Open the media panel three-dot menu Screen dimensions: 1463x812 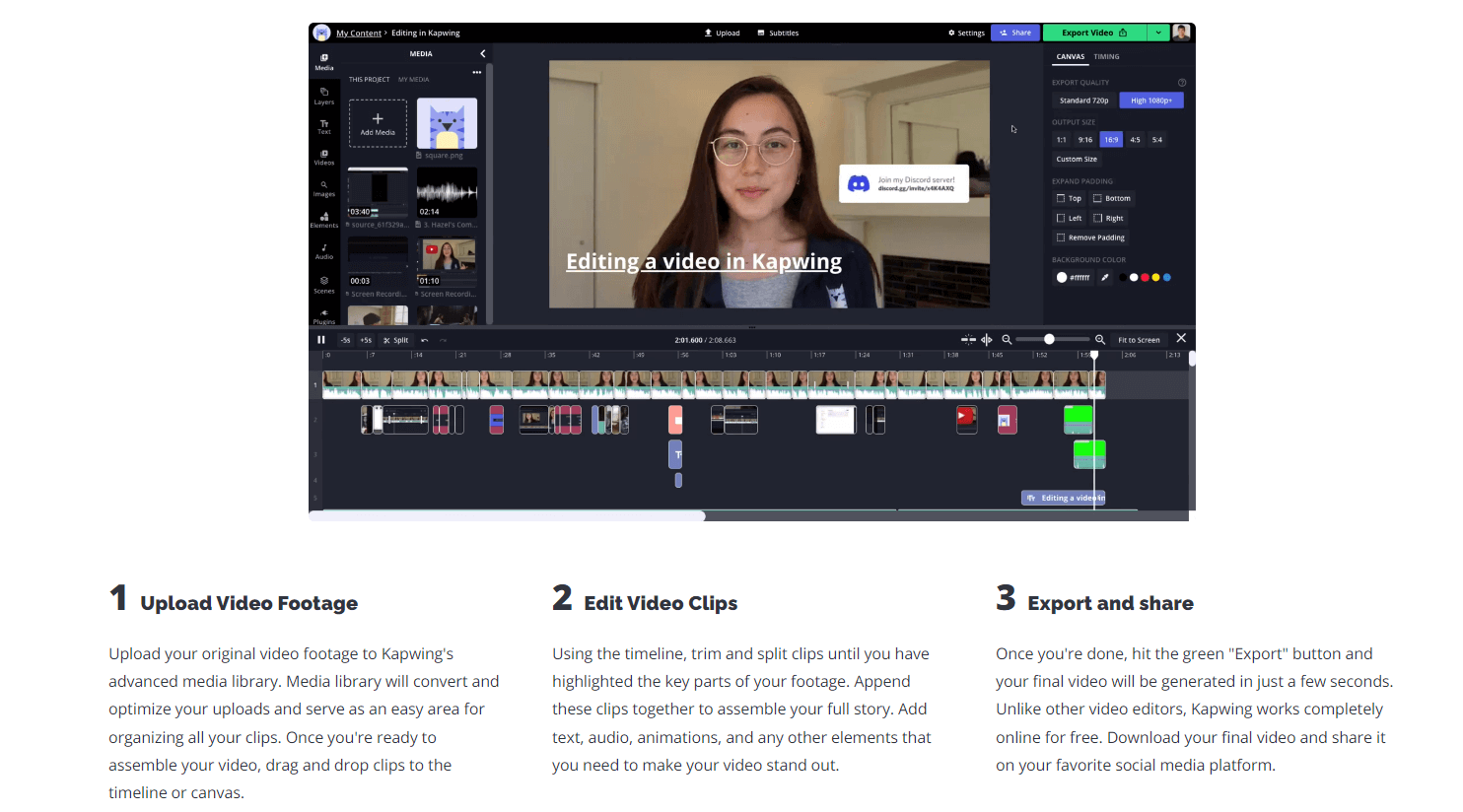coord(477,73)
